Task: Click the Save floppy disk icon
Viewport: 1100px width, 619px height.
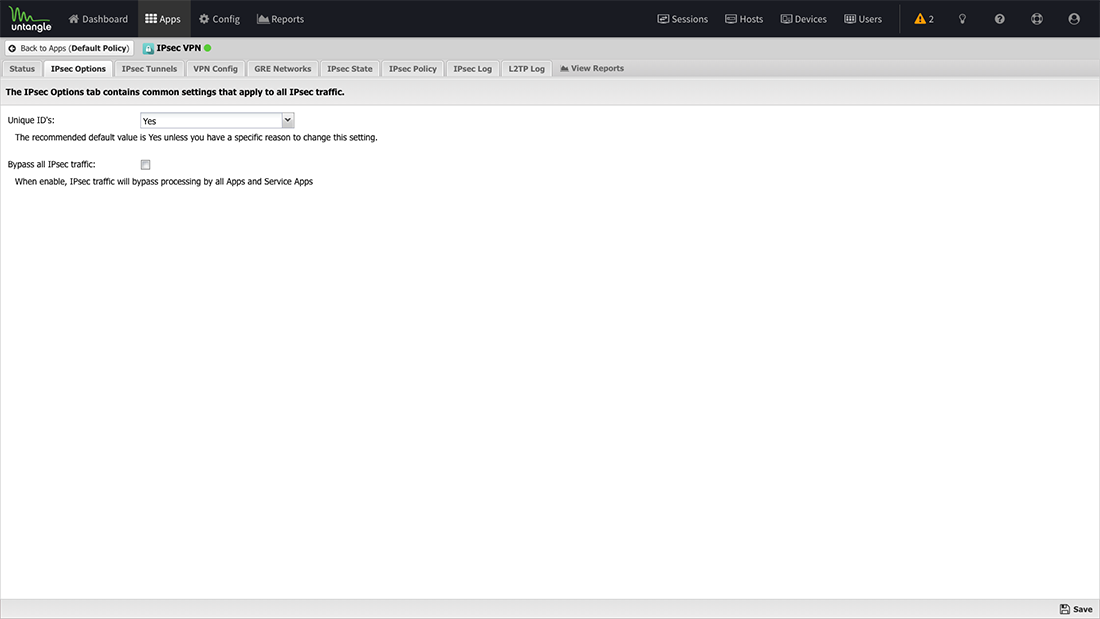Action: tap(1064, 609)
